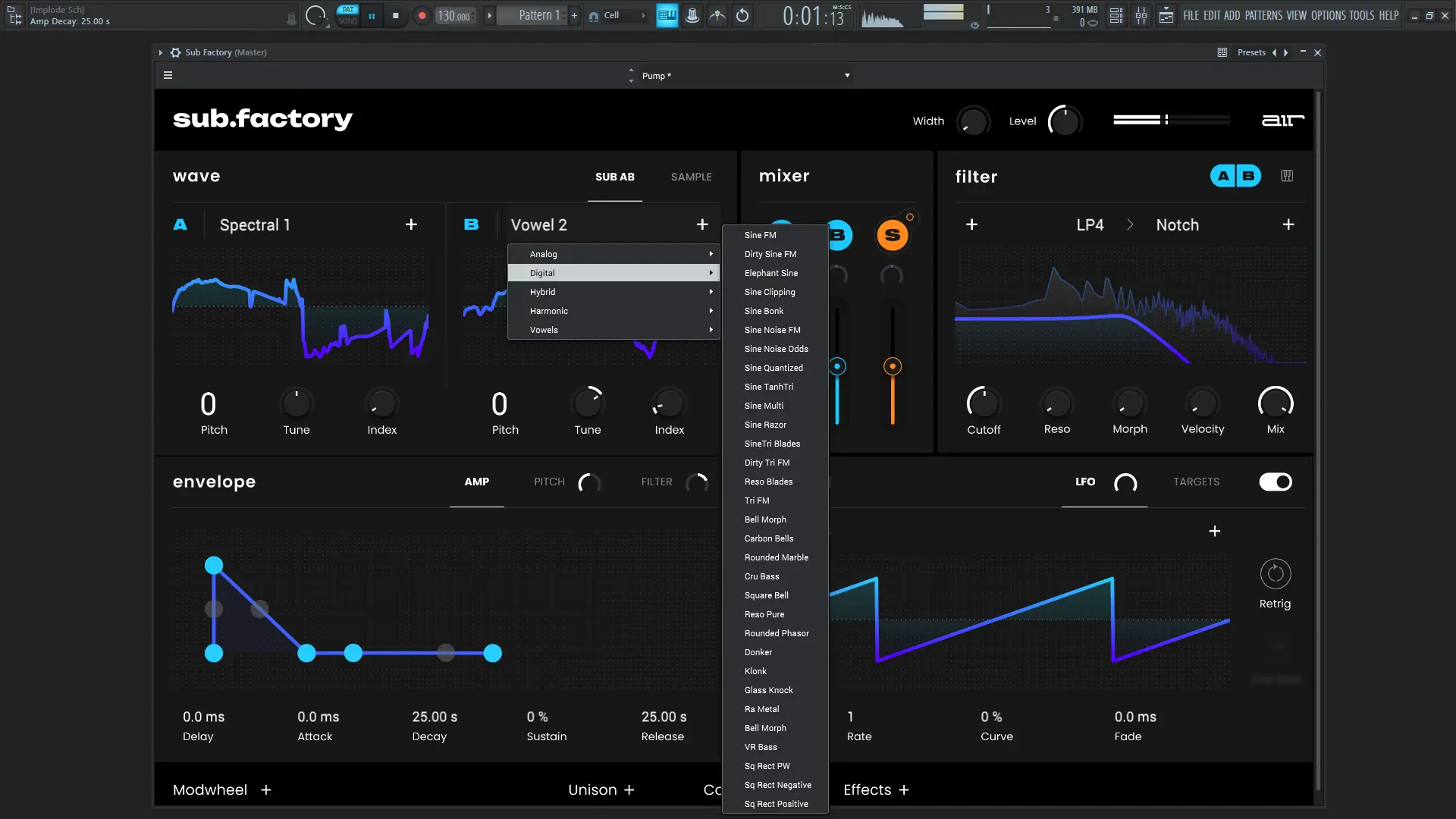The image size is (1456, 819).
Task: Click the keyboard mapping icon in the filter panel
Action: coord(1287,176)
